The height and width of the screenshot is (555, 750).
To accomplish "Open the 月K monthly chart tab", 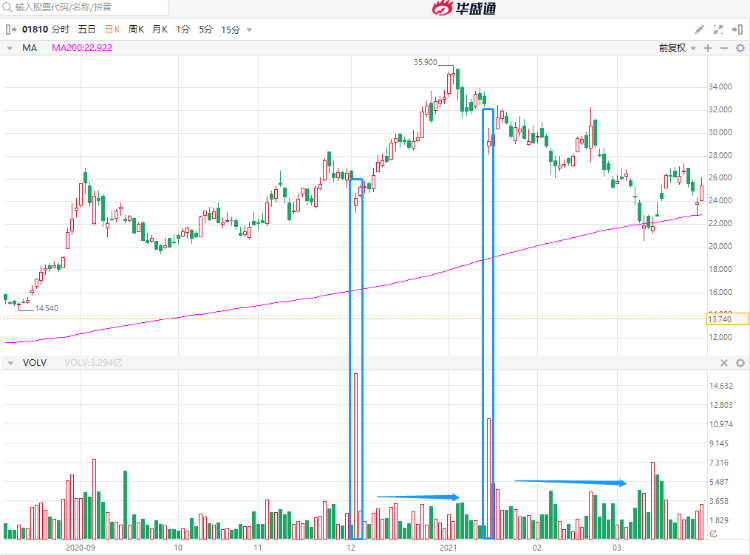I will 160,30.
